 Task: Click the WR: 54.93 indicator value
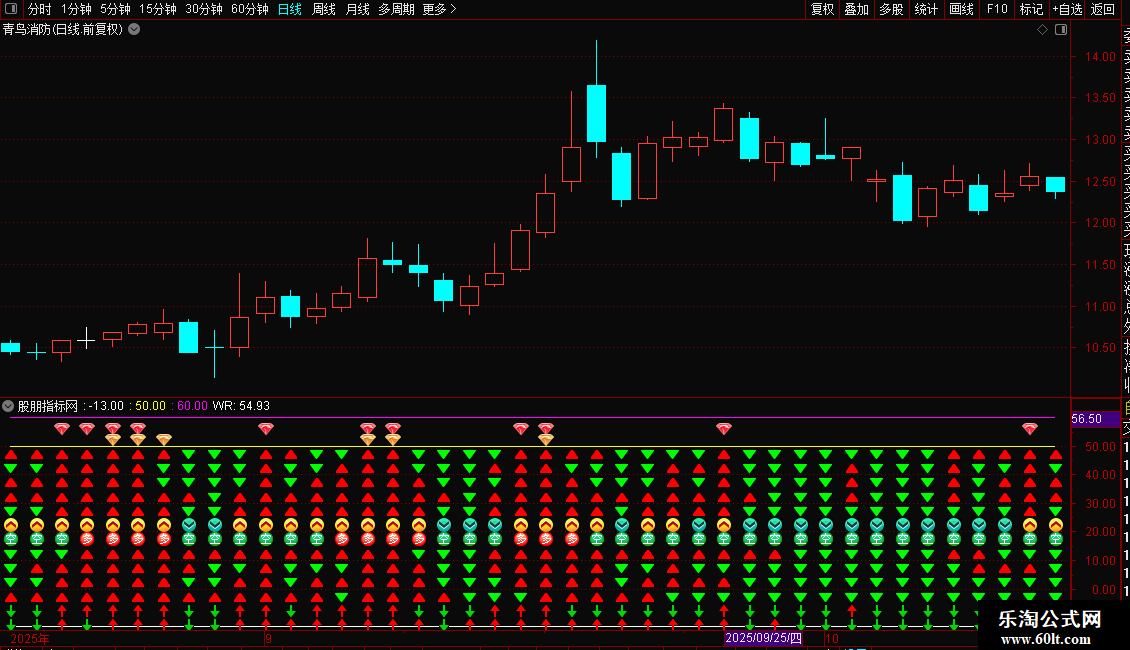[241, 406]
